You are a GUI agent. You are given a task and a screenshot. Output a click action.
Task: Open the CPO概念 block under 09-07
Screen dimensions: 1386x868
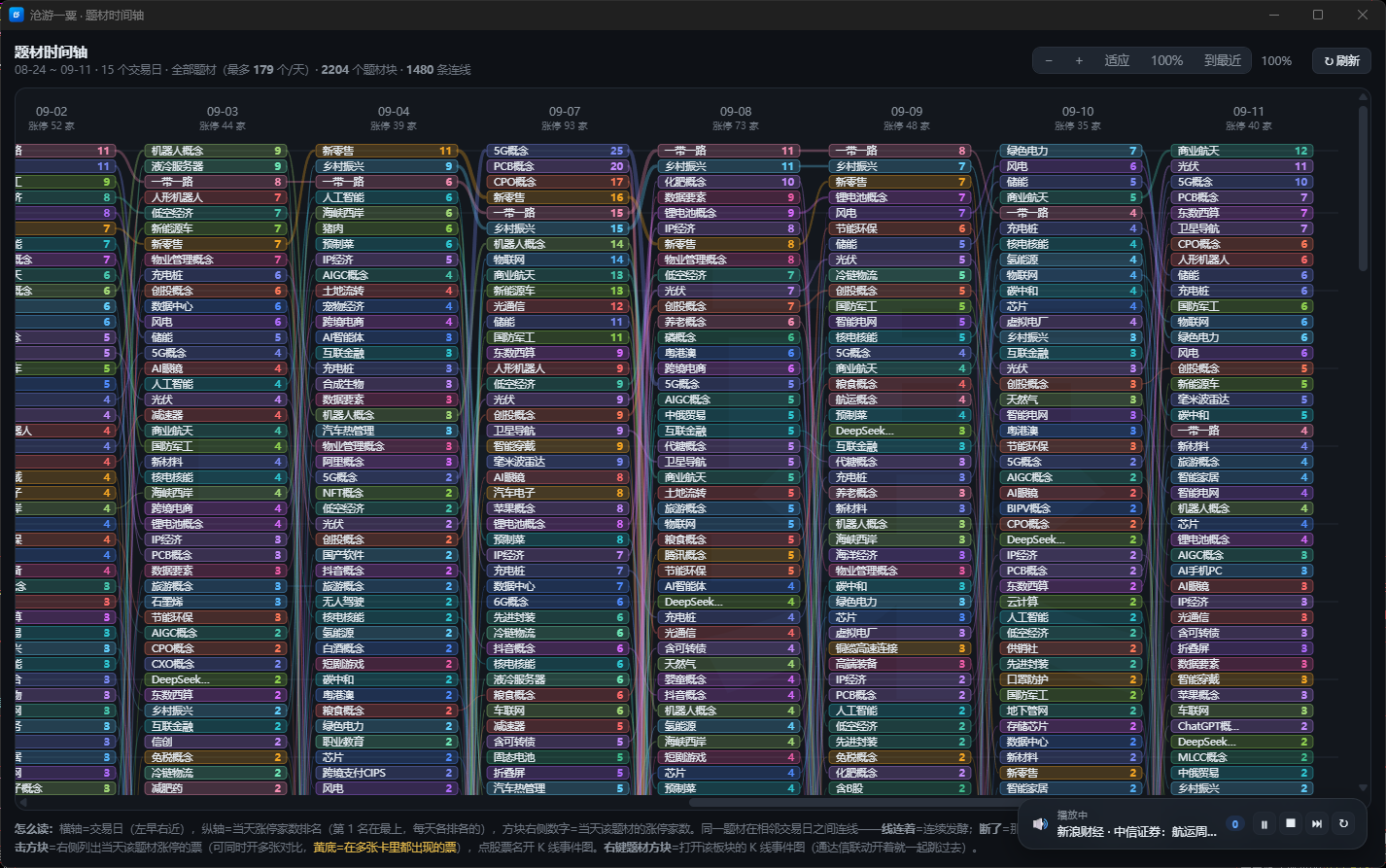[558, 182]
